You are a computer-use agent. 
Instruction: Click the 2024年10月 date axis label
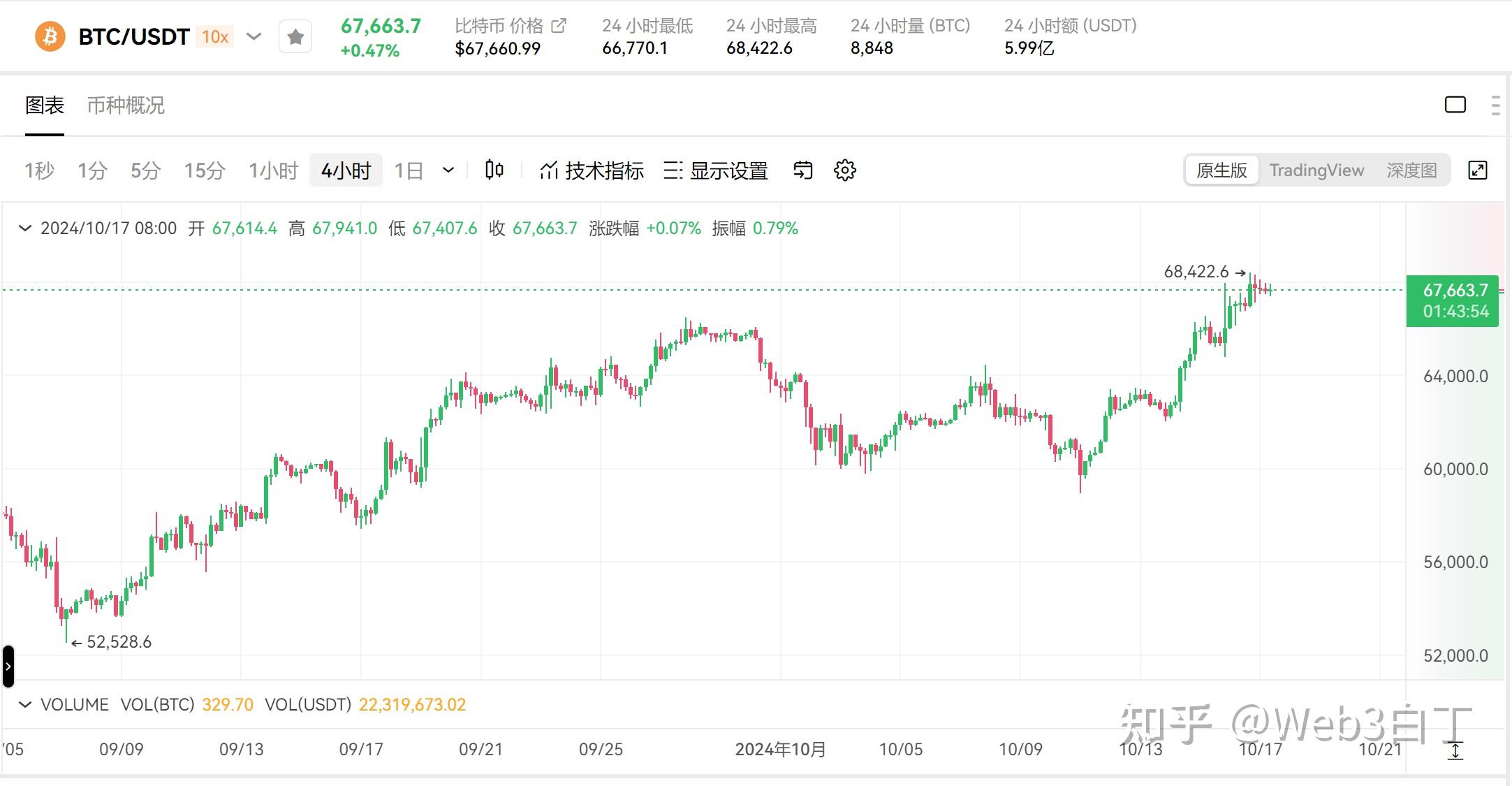pos(780,750)
